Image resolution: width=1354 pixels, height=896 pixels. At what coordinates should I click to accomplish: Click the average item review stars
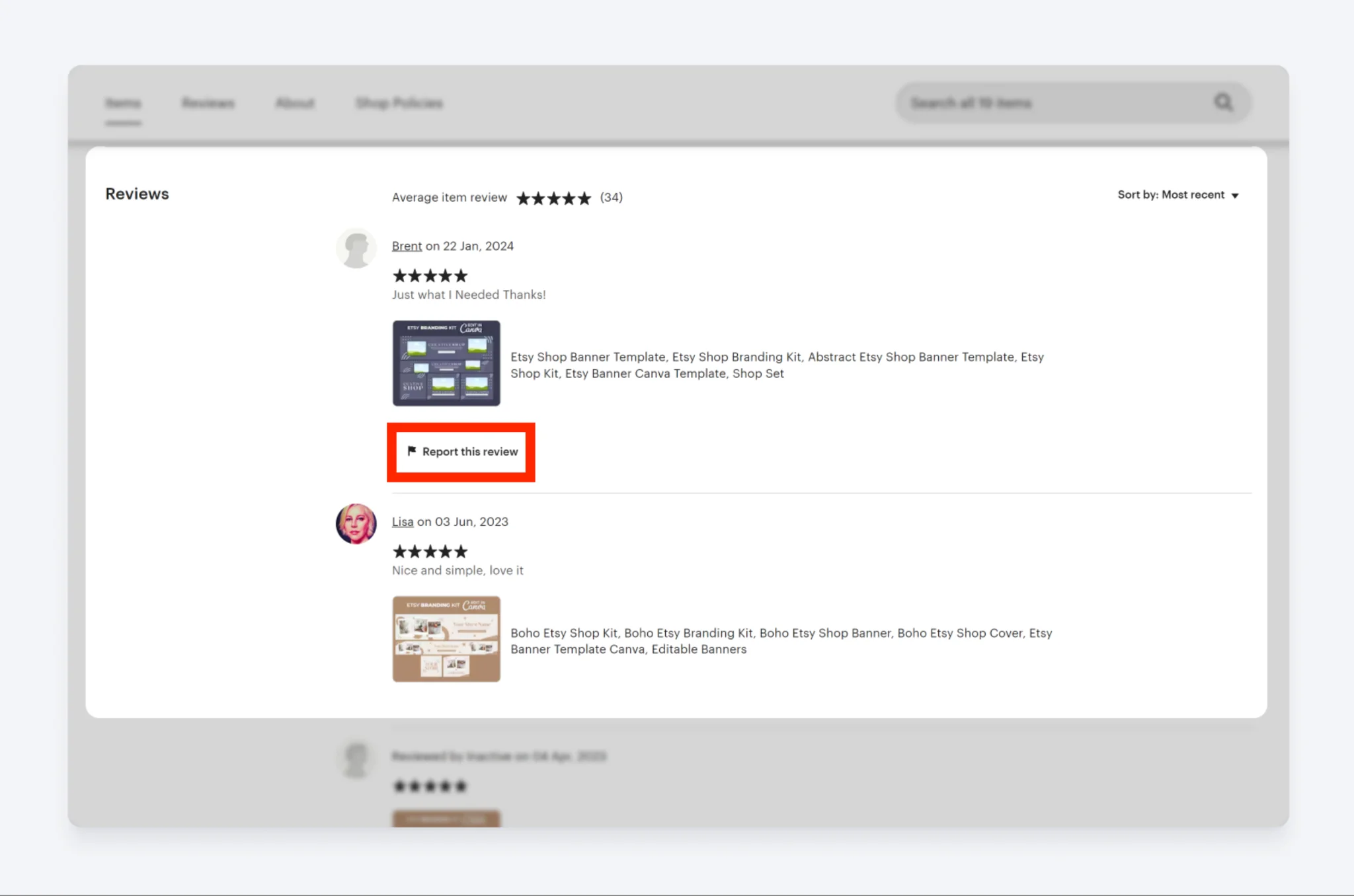pos(553,198)
